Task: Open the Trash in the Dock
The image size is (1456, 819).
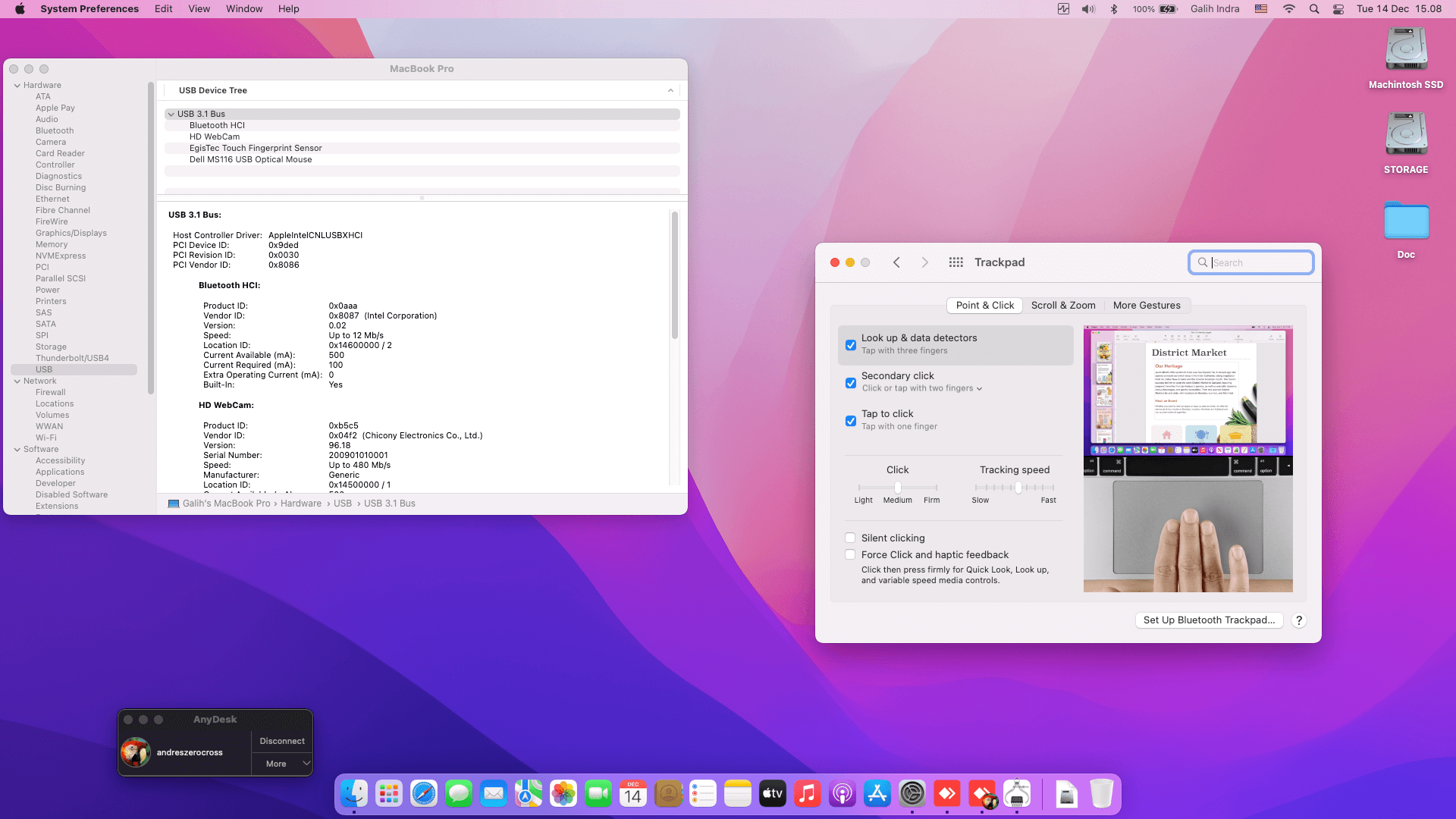Action: click(1102, 794)
